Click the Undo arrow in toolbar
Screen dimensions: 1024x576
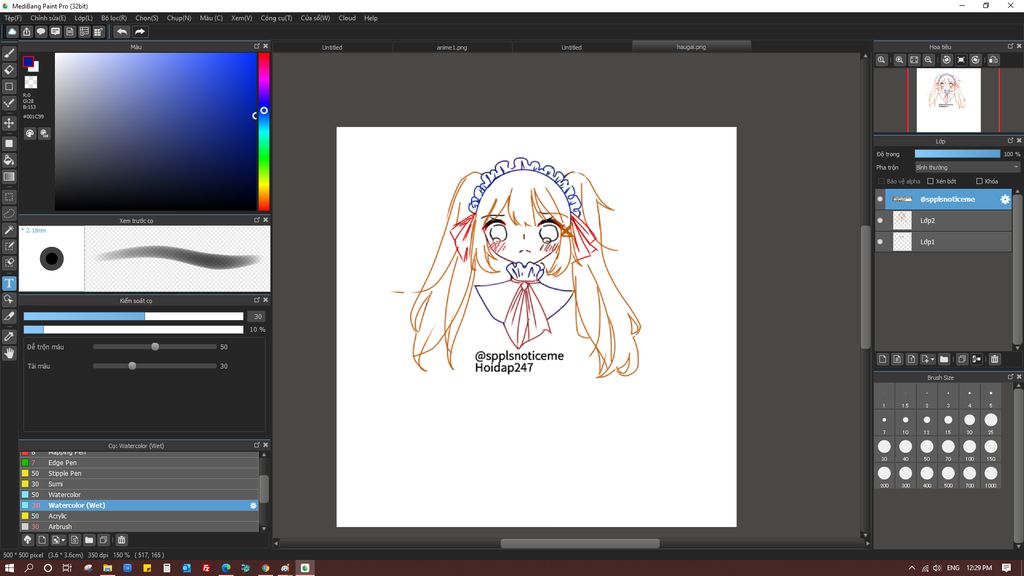[x=122, y=31]
